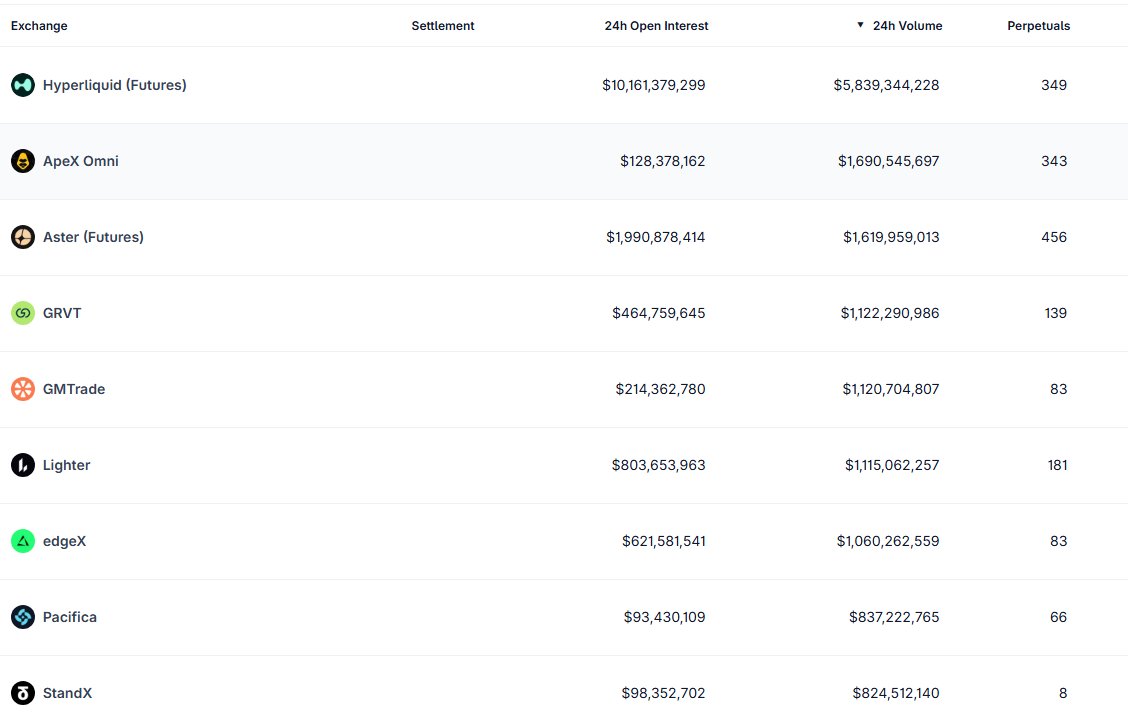Open StandX exchange page
Image resolution: width=1128 pixels, height=719 pixels.
coord(67,693)
